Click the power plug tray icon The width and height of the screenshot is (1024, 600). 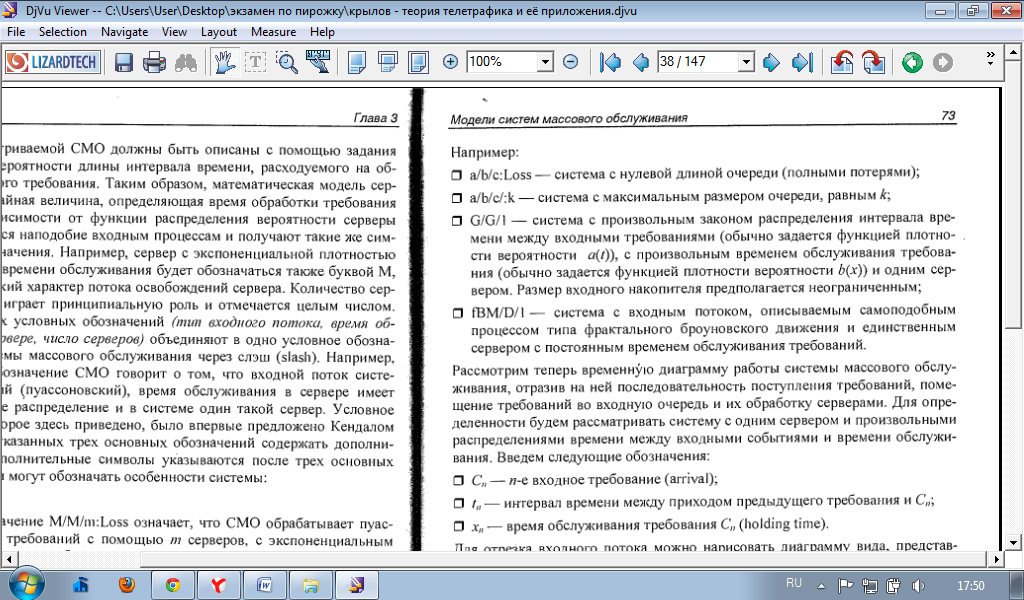(893, 586)
